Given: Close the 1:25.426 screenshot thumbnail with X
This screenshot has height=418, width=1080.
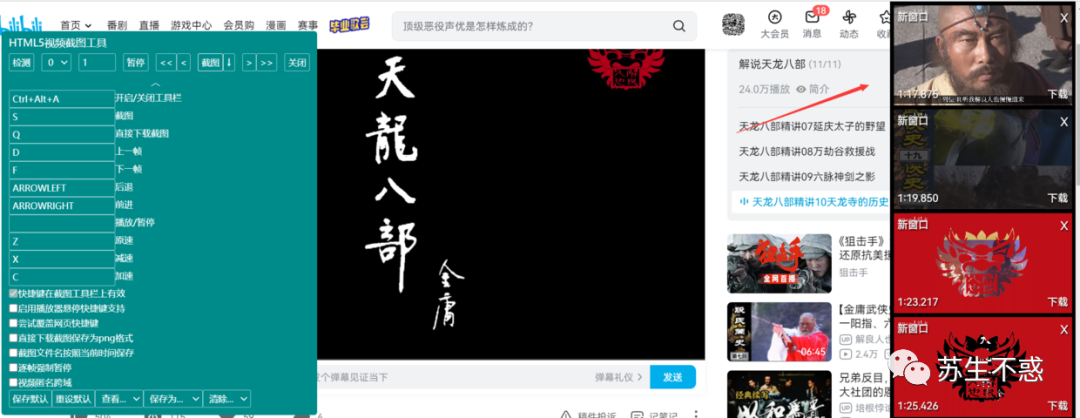Looking at the screenshot, I should point(1063,329).
